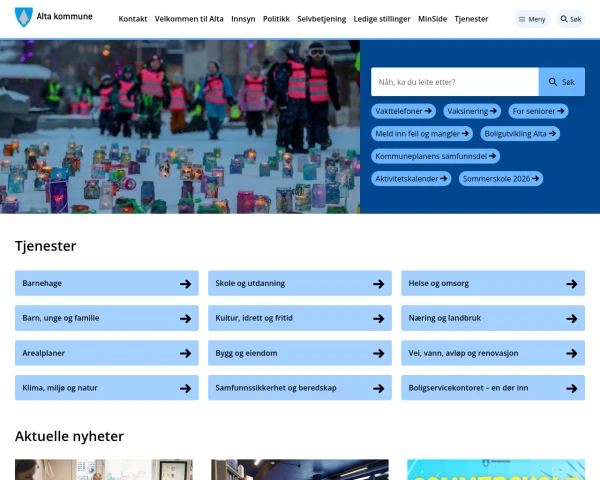This screenshot has width=600, height=480.
Task: Open the Skole og utdanning label
Action: (x=250, y=283)
